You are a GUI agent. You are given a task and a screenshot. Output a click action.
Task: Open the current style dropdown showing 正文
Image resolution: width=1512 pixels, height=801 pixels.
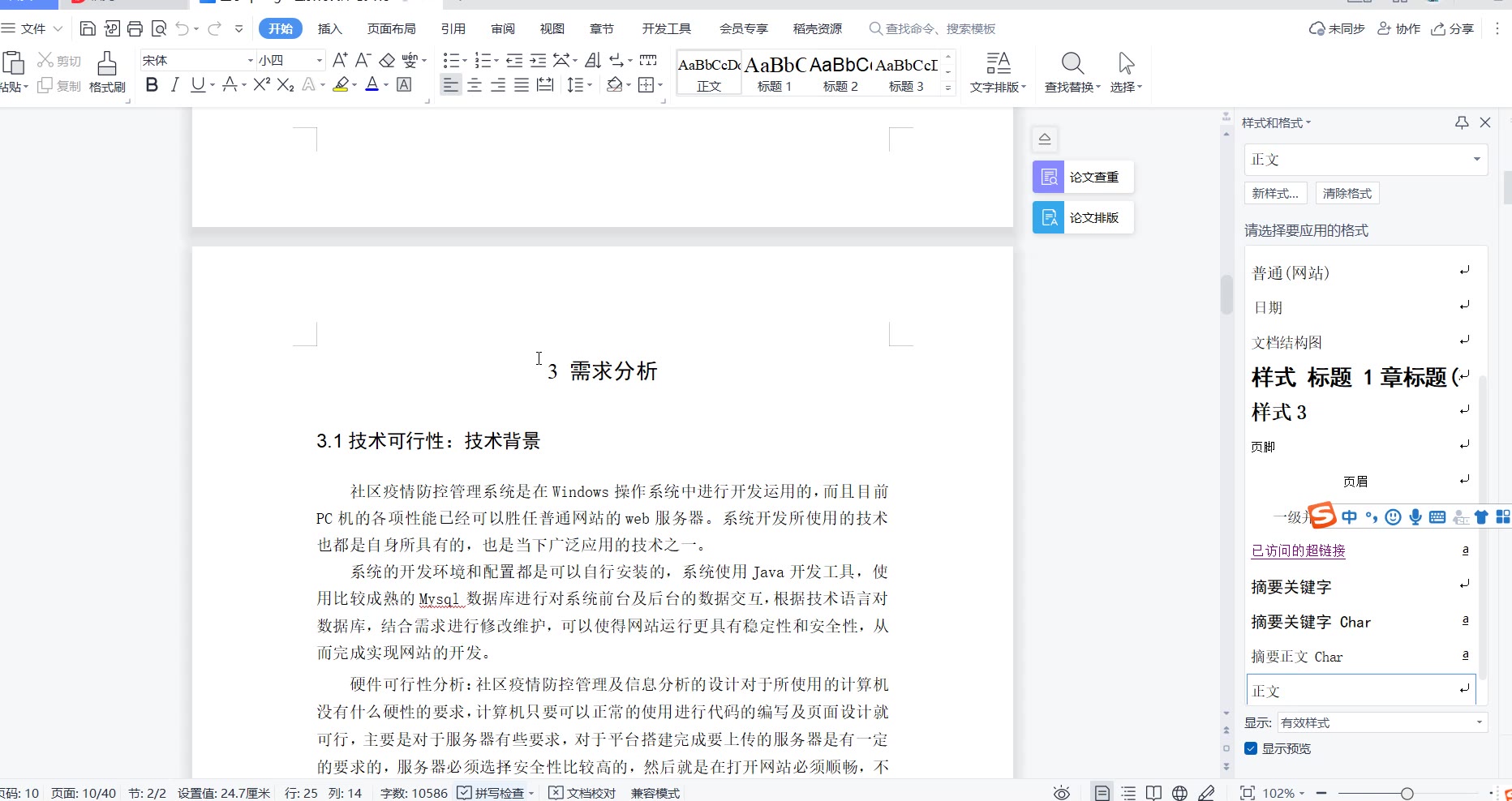pos(1366,159)
